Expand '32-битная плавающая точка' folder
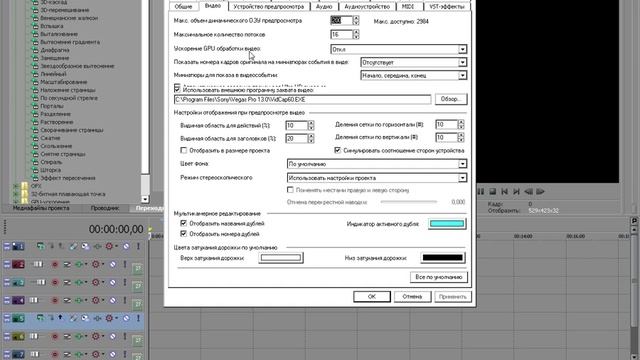The image size is (640, 360). (x=16, y=194)
